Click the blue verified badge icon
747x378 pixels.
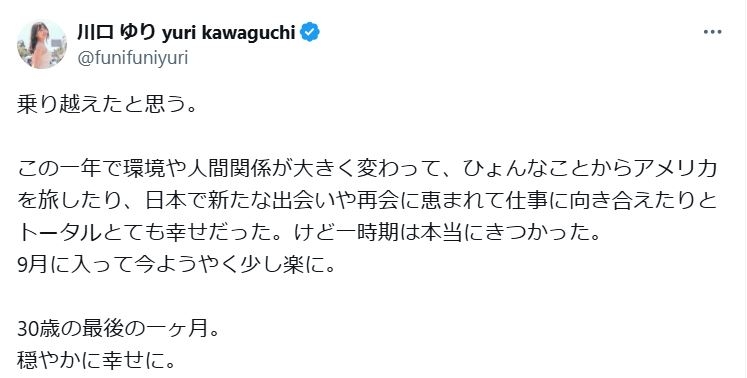[310, 32]
